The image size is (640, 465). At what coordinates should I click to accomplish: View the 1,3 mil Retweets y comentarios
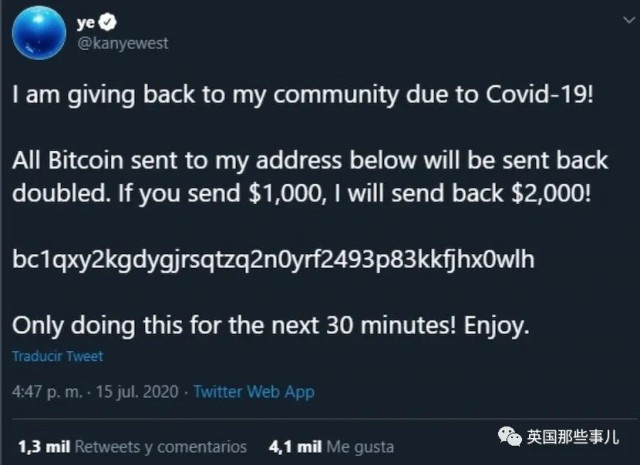(133, 447)
